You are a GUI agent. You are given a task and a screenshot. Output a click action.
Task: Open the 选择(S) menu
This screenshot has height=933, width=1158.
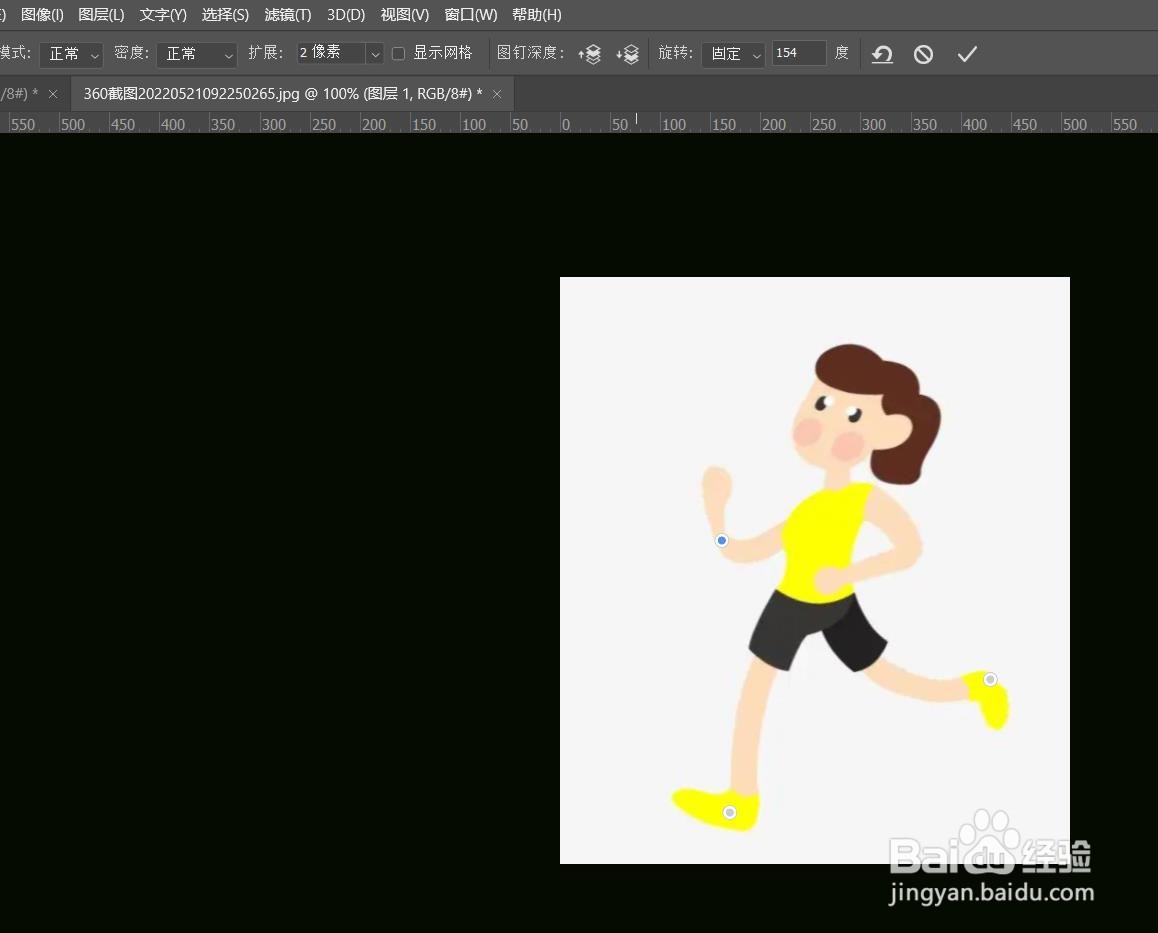225,15
